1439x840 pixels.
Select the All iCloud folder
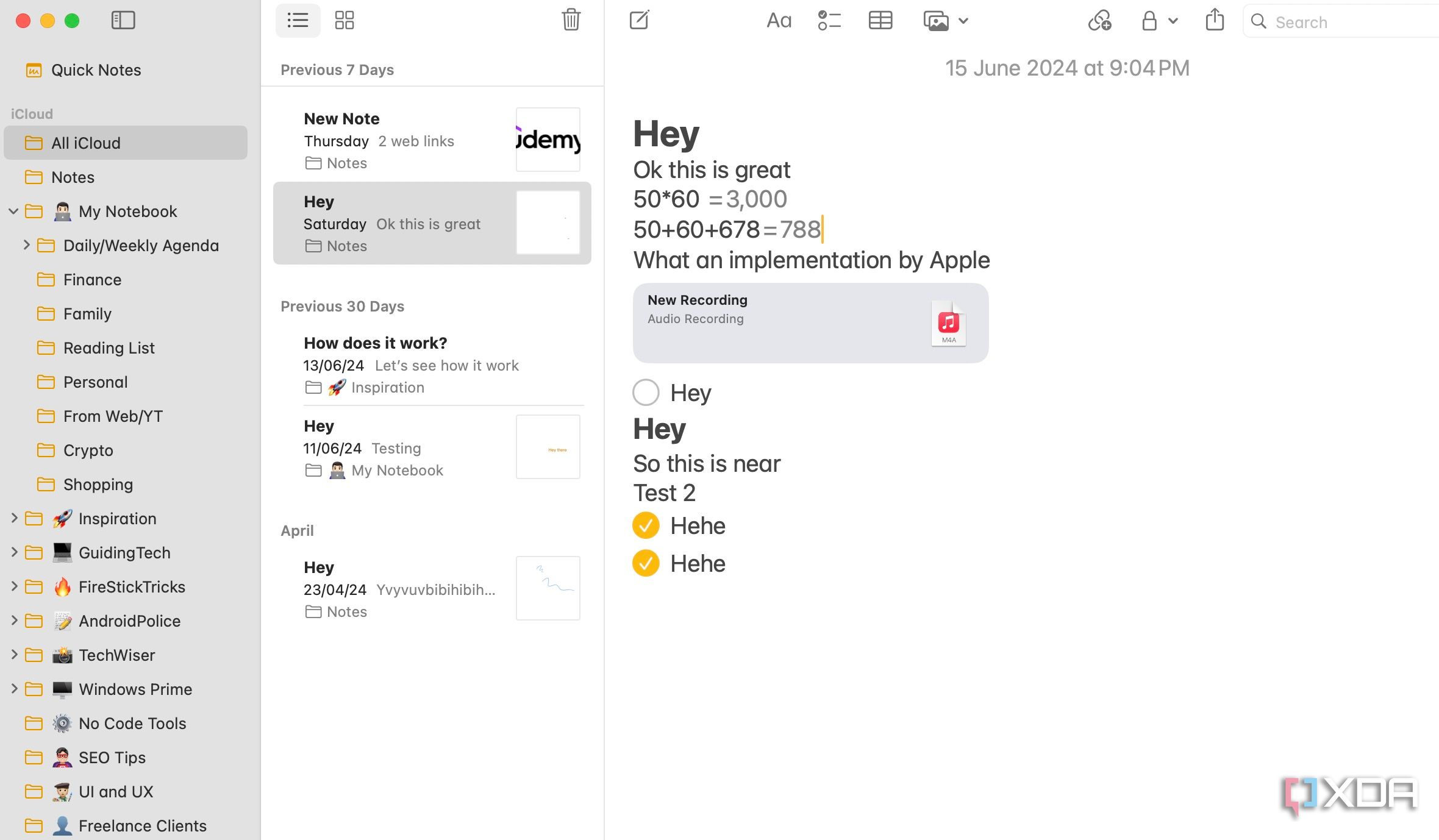coord(126,143)
